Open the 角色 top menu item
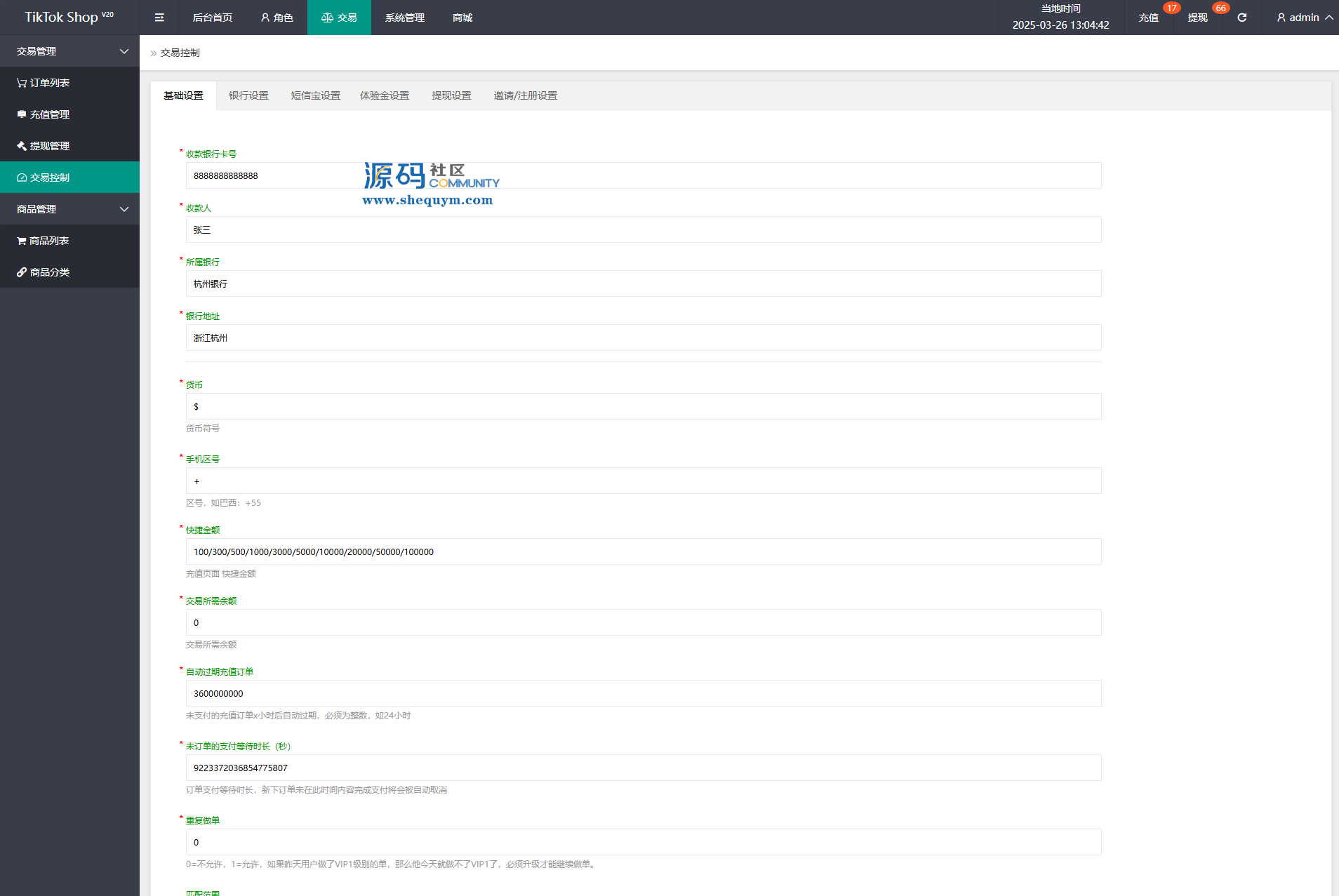Viewport: 1339px width, 896px height. [x=277, y=18]
